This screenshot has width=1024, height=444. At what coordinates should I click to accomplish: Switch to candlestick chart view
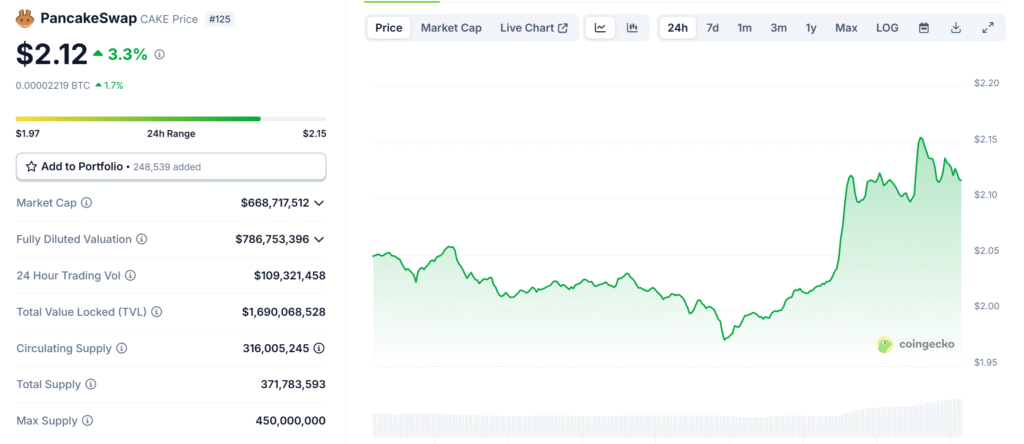[632, 28]
